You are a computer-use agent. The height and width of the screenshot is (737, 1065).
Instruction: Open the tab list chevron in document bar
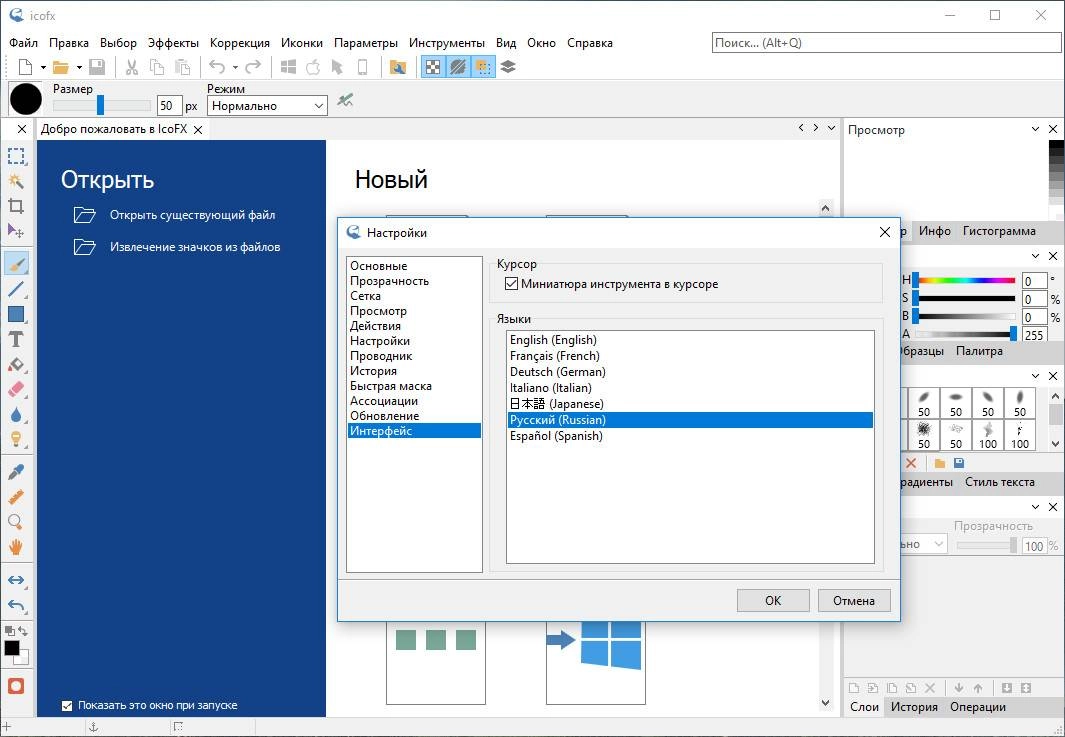click(x=831, y=128)
